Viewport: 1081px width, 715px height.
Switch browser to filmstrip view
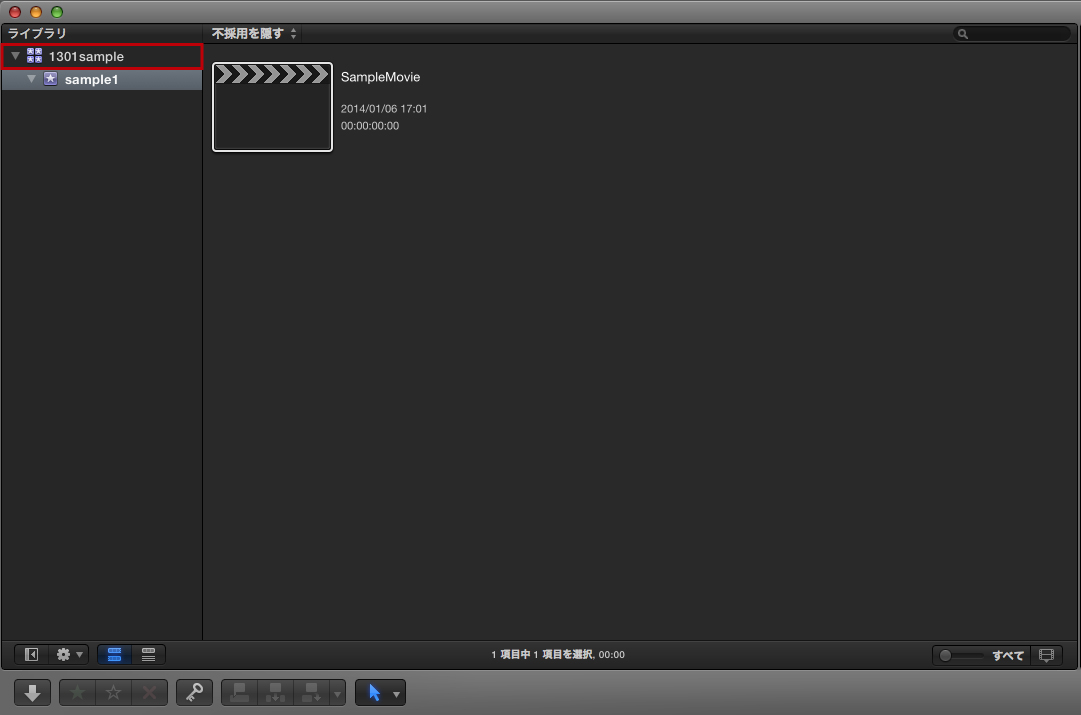(x=114, y=655)
